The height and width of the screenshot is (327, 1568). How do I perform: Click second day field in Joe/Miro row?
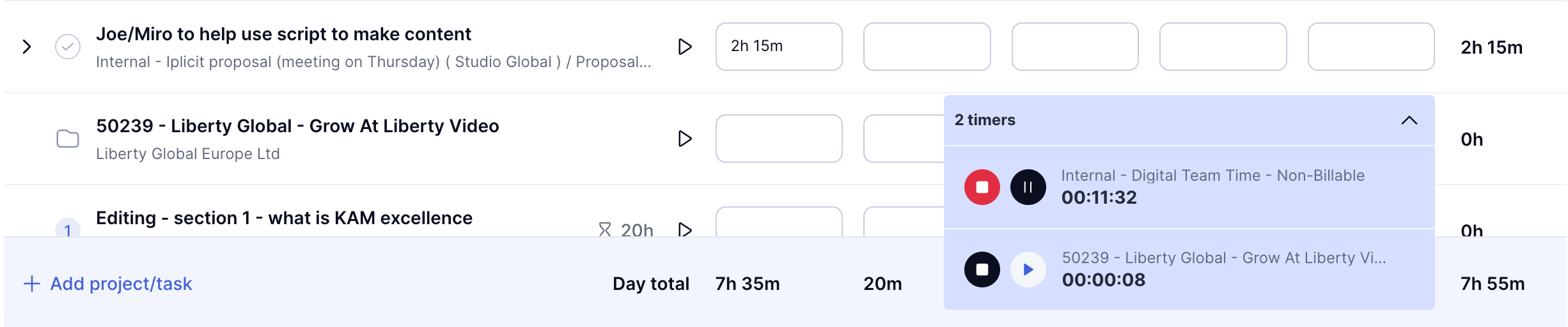point(927,47)
